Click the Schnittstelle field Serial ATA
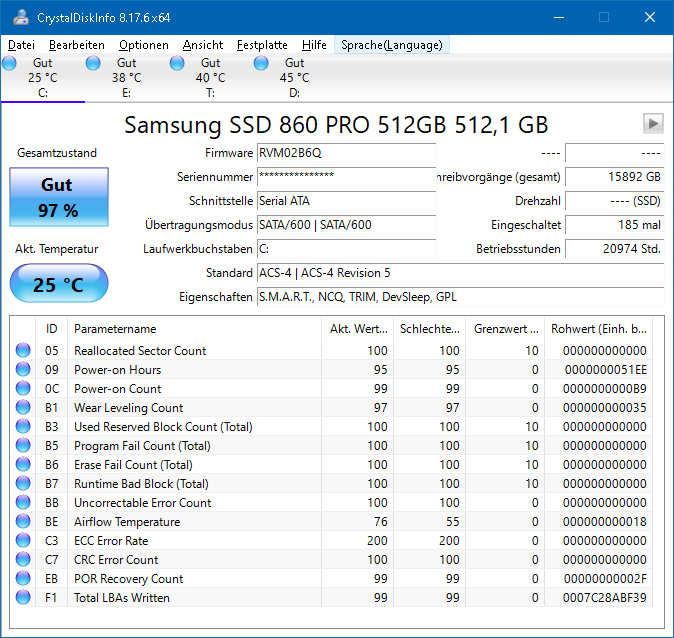 pos(346,201)
